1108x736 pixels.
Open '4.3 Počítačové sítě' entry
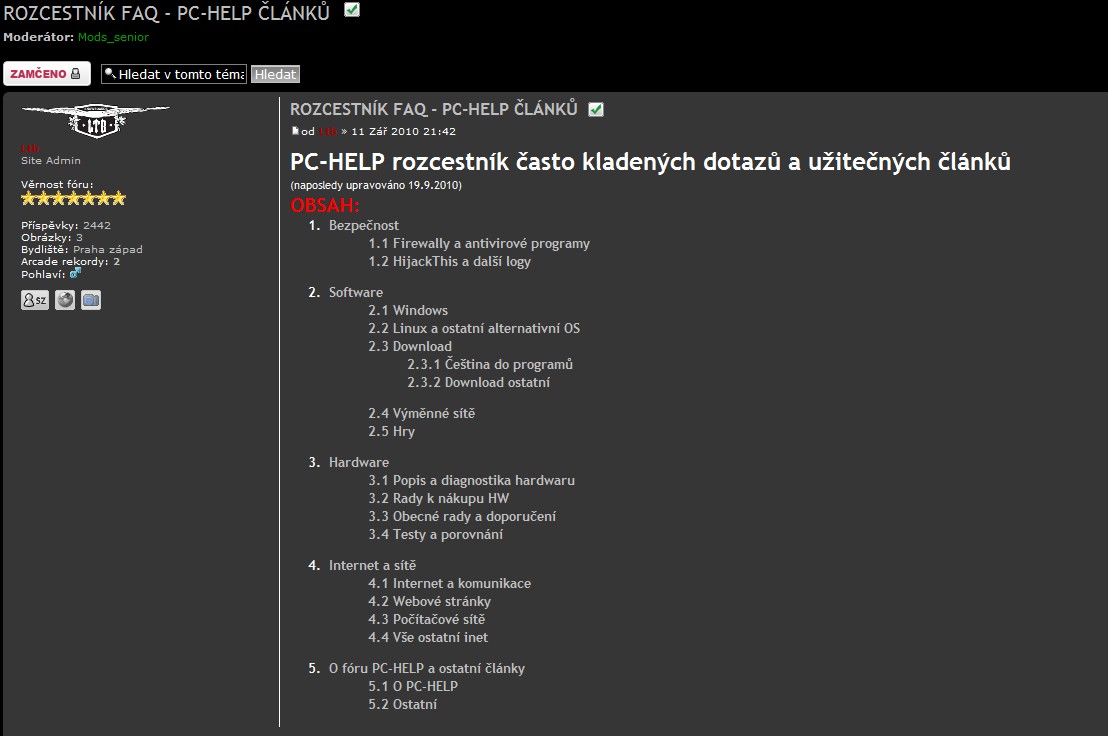click(x=426, y=619)
